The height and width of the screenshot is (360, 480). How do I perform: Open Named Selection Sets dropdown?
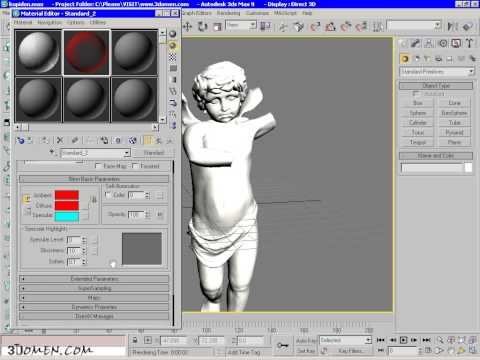[438, 25]
